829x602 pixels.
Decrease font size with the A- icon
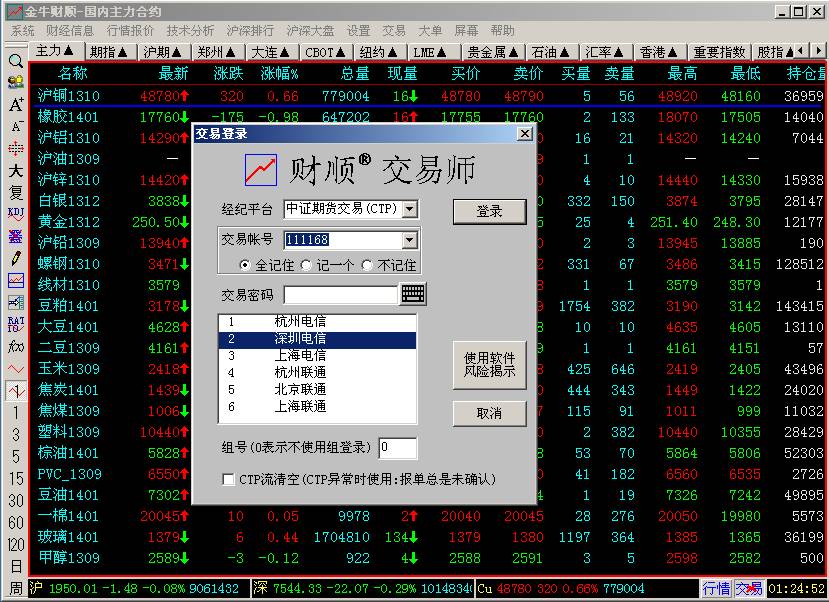[x=16, y=126]
